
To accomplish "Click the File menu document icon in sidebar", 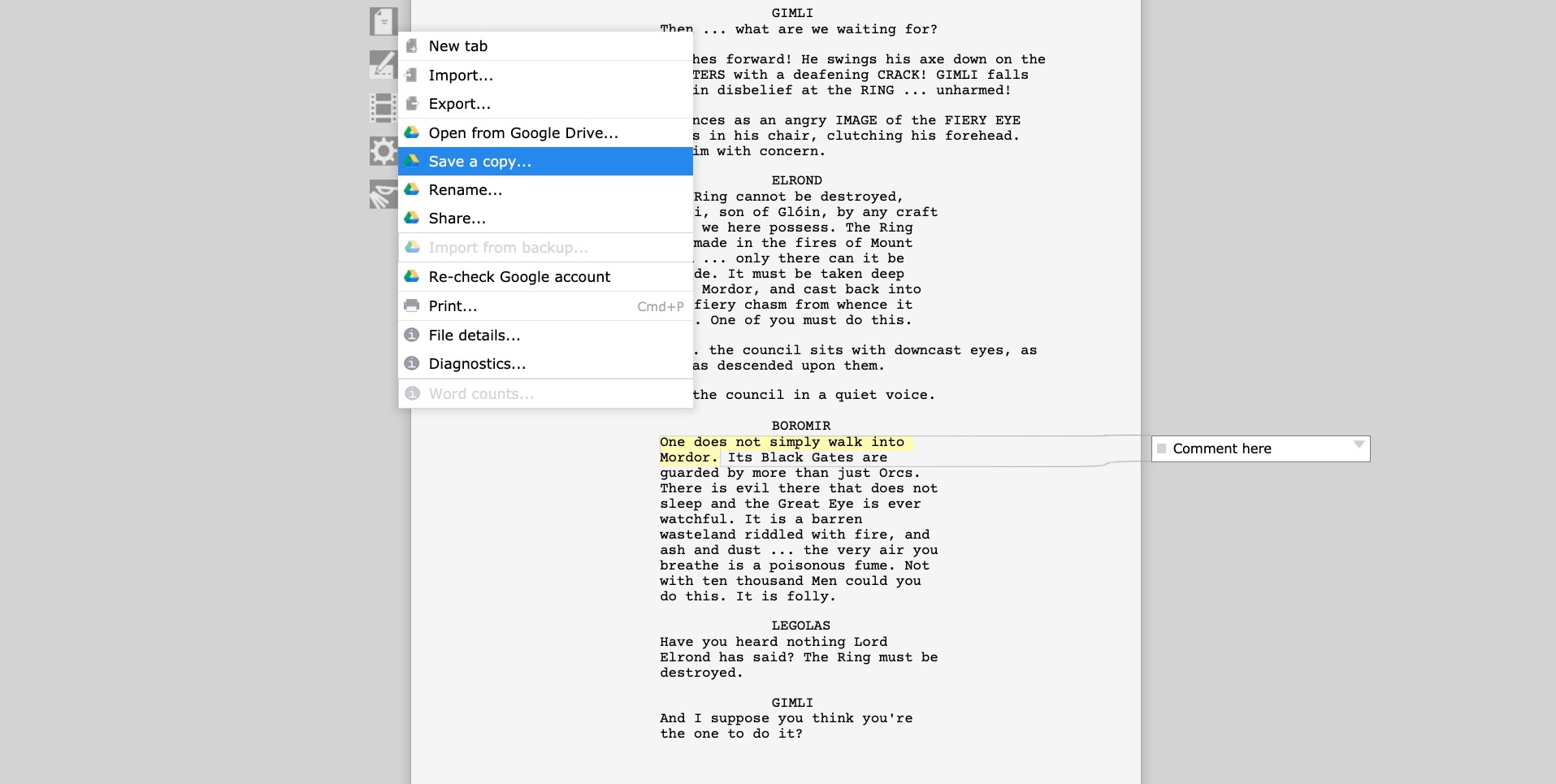I will click(x=383, y=21).
